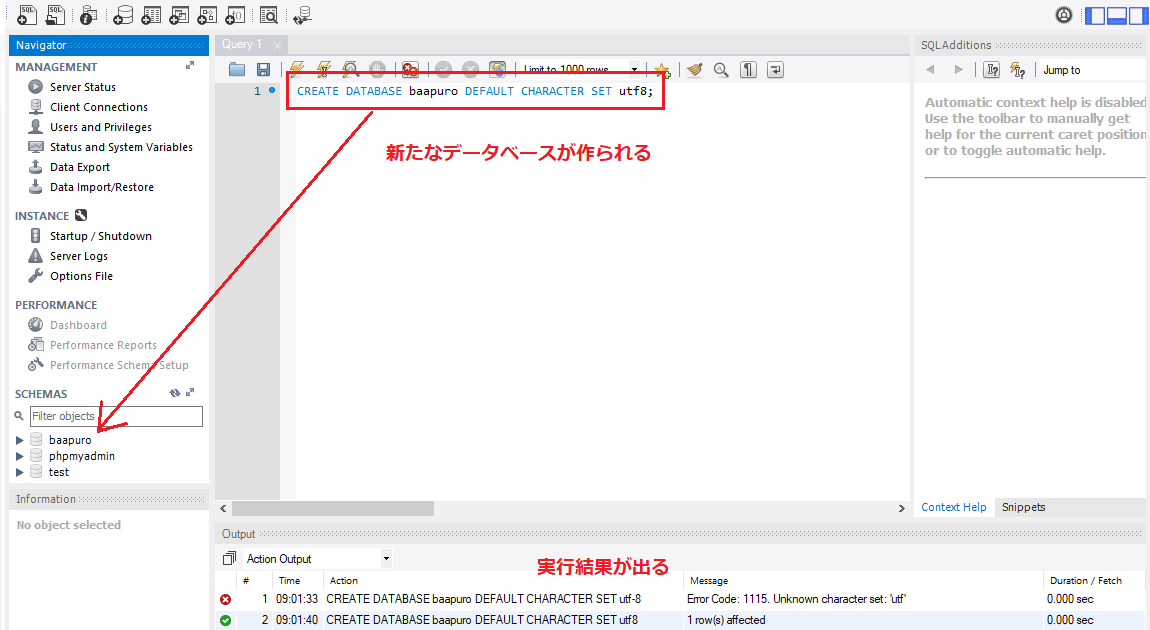Toggle stop-on-error for script execution
This screenshot has width=1150, height=630.
(x=410, y=70)
